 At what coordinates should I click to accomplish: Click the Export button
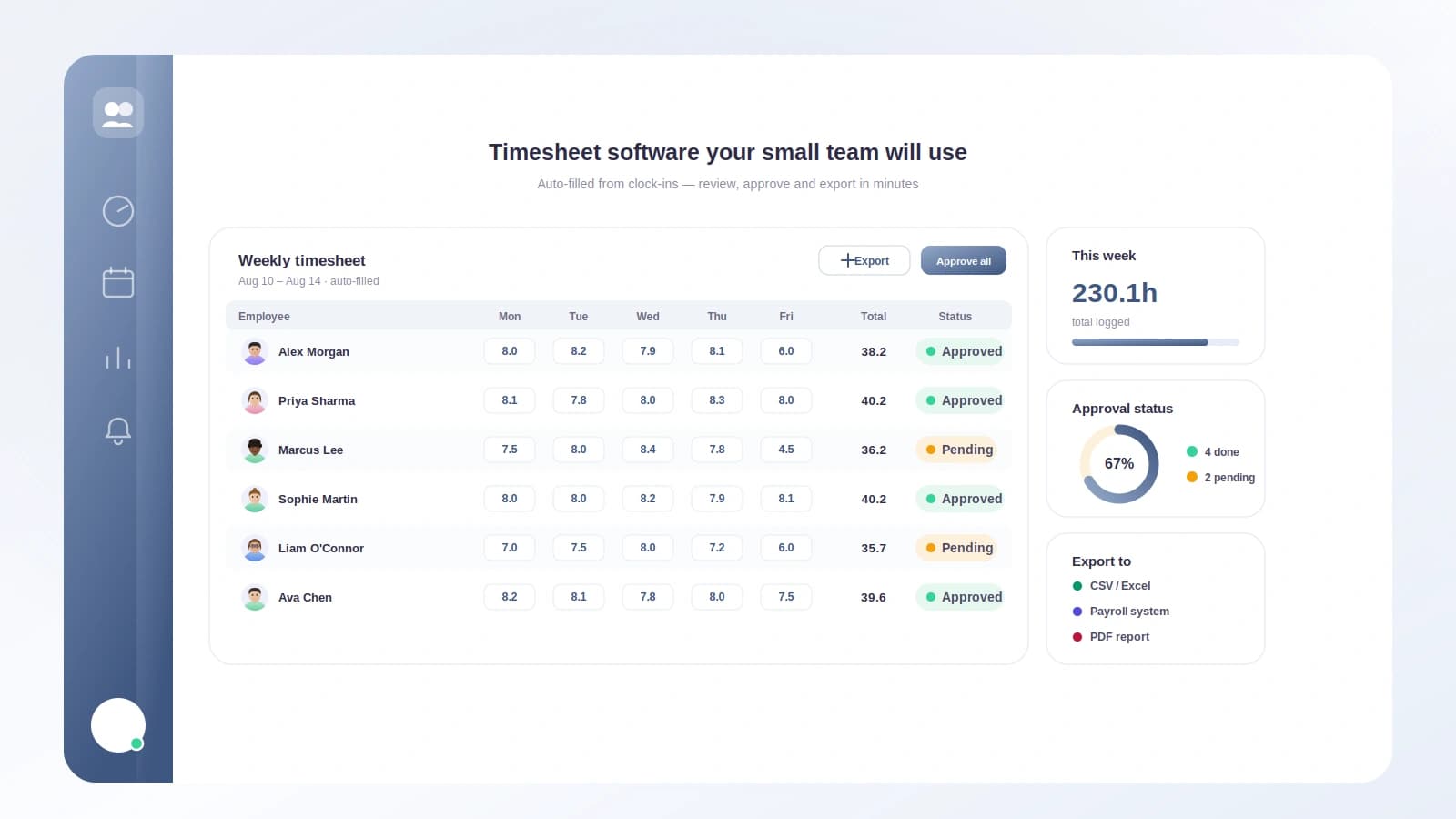pos(864,260)
